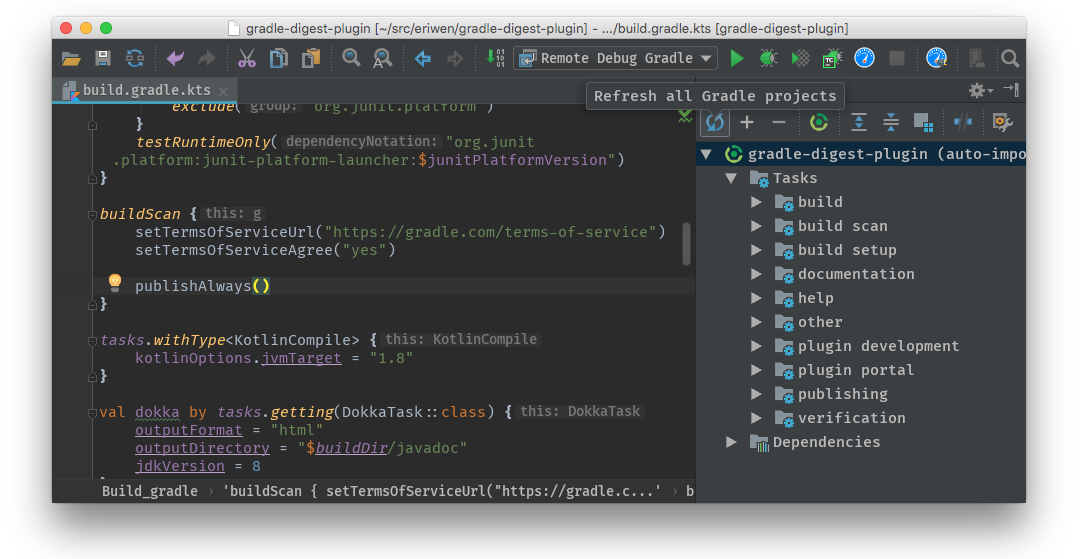Click the Cut scissors icon
This screenshot has height=559, width=1081.
point(246,58)
